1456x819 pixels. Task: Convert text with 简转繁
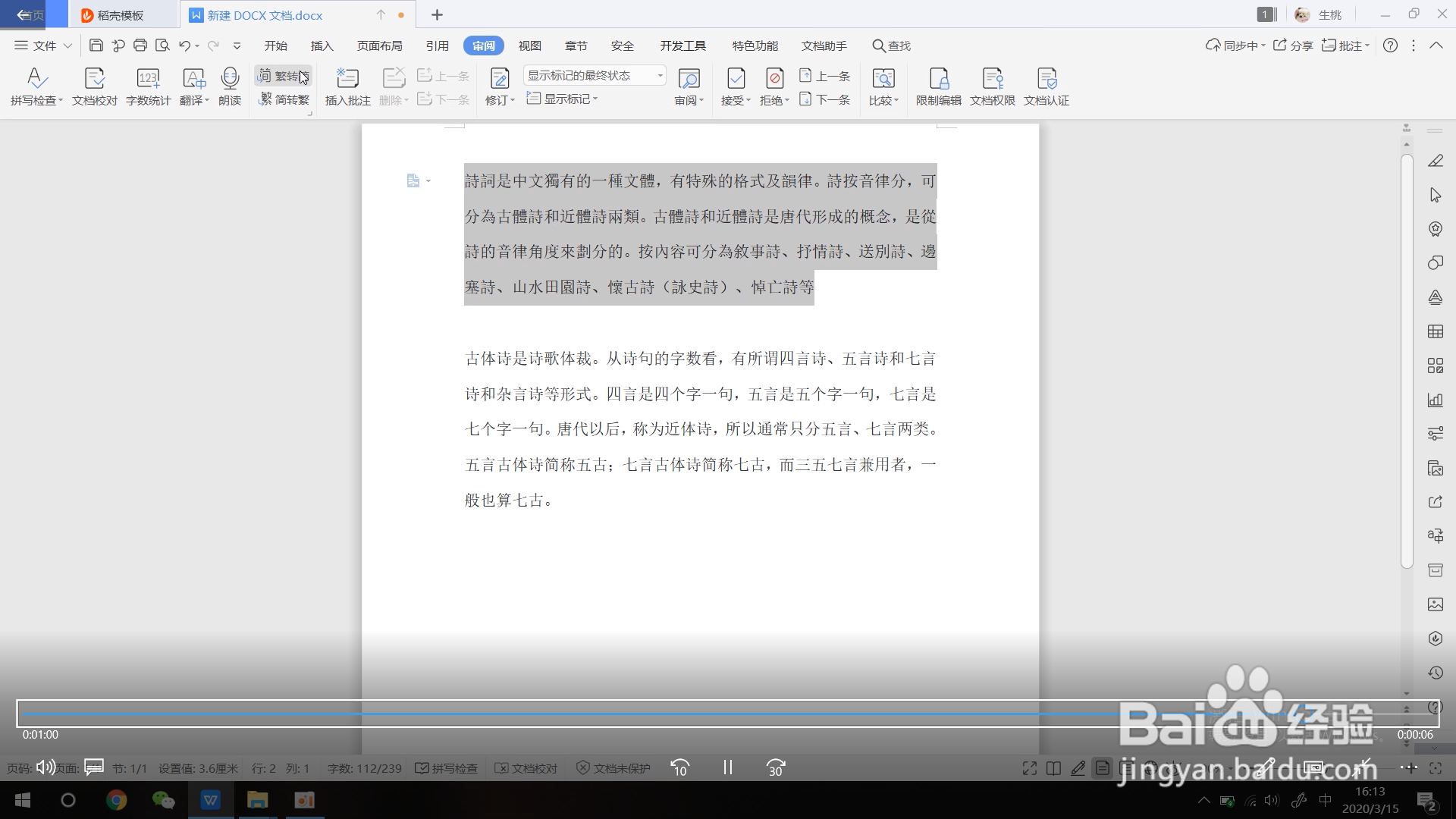[284, 99]
